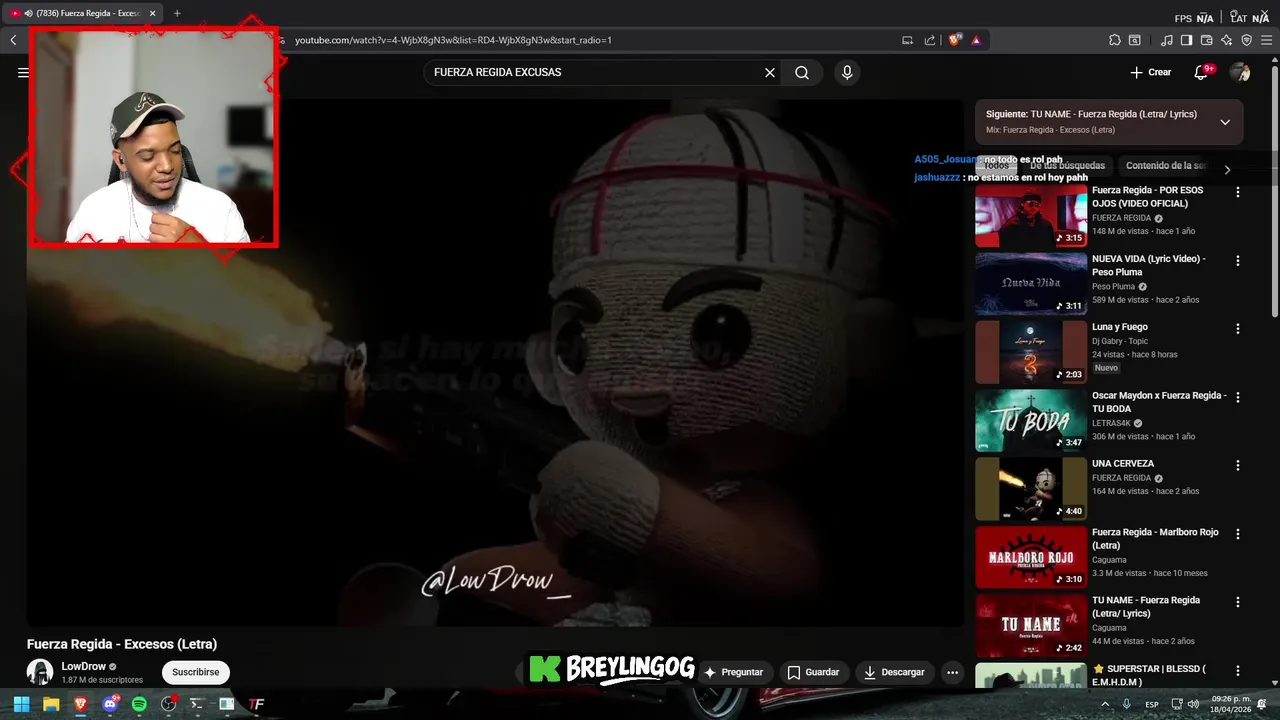The image size is (1280, 720).
Task: Click the Crear button
Action: click(x=1150, y=72)
